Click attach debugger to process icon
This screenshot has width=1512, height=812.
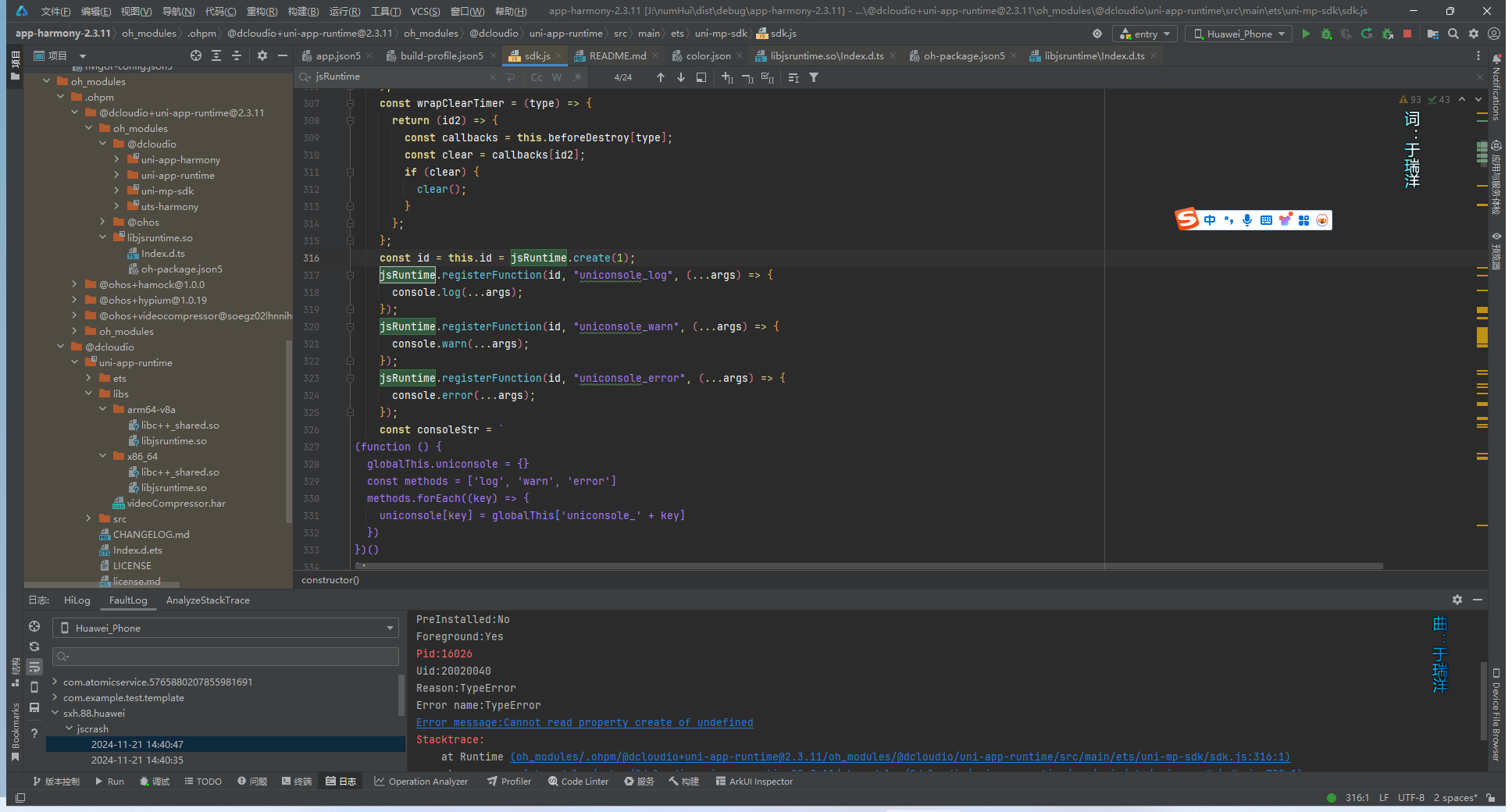[x=1387, y=34]
